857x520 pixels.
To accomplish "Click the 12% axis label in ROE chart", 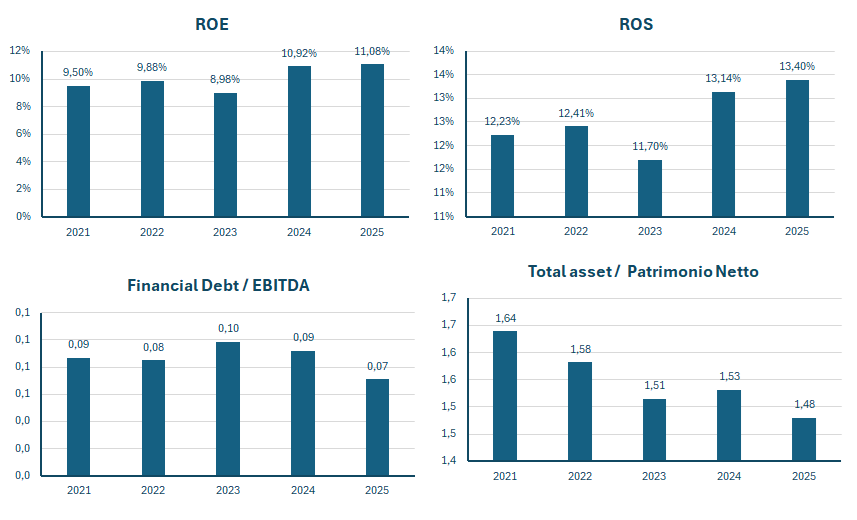I will click(x=20, y=50).
